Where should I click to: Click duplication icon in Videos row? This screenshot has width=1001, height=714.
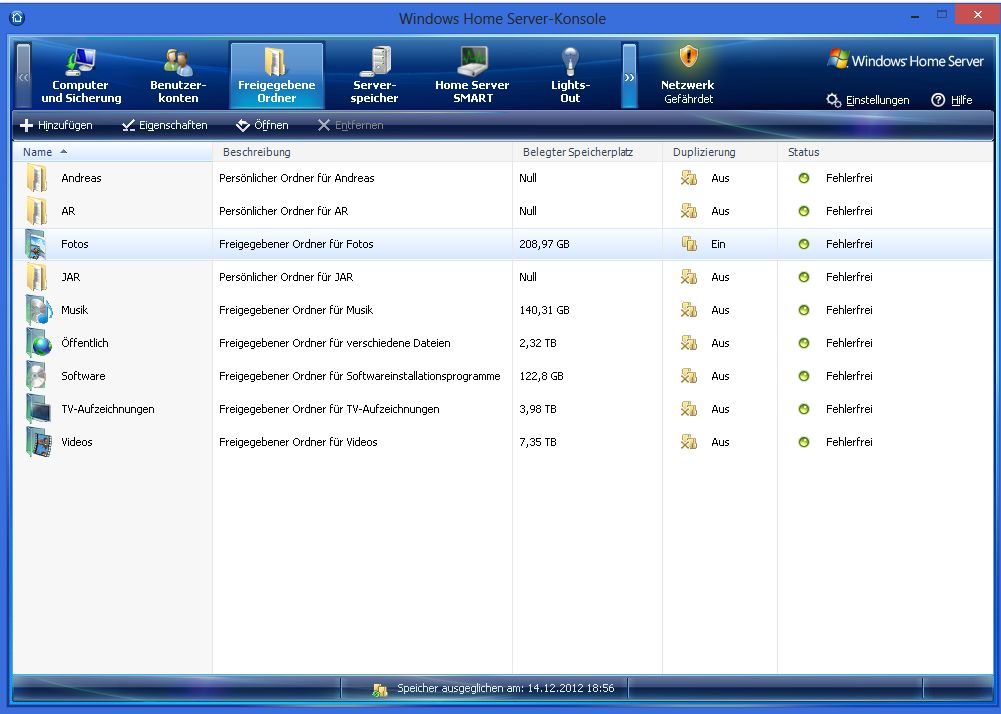pos(689,442)
